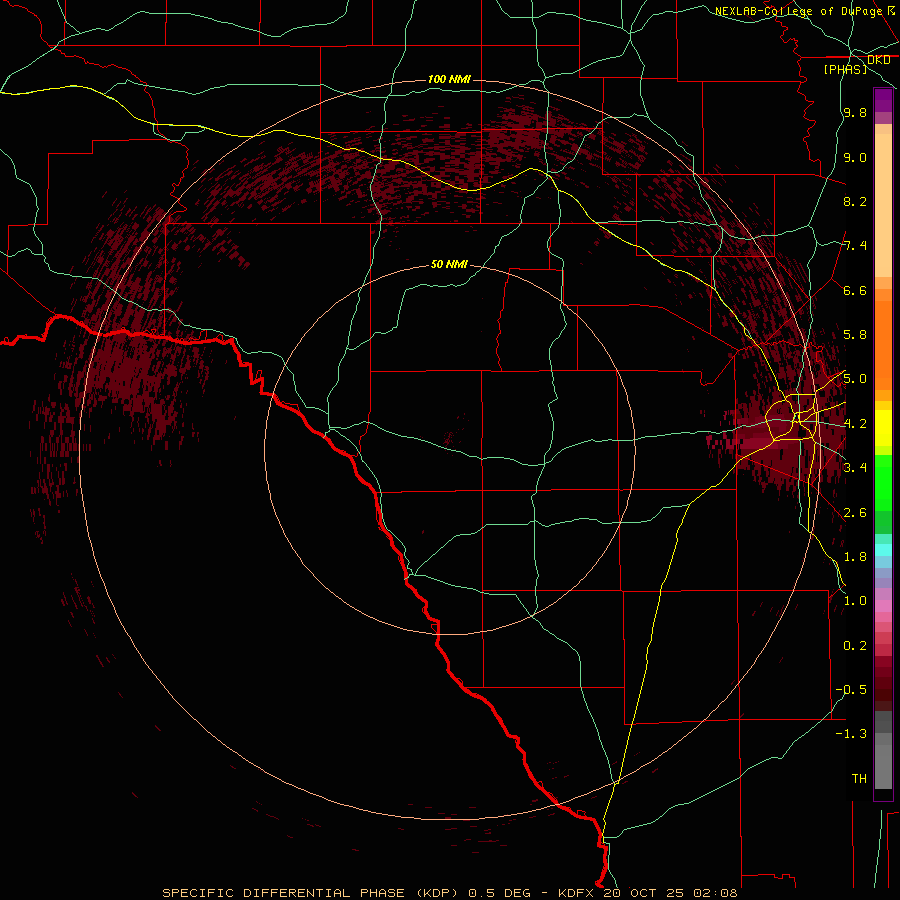Screen dimensions: 900x900
Task: Click the 2.6 scale value
Action: point(855,512)
